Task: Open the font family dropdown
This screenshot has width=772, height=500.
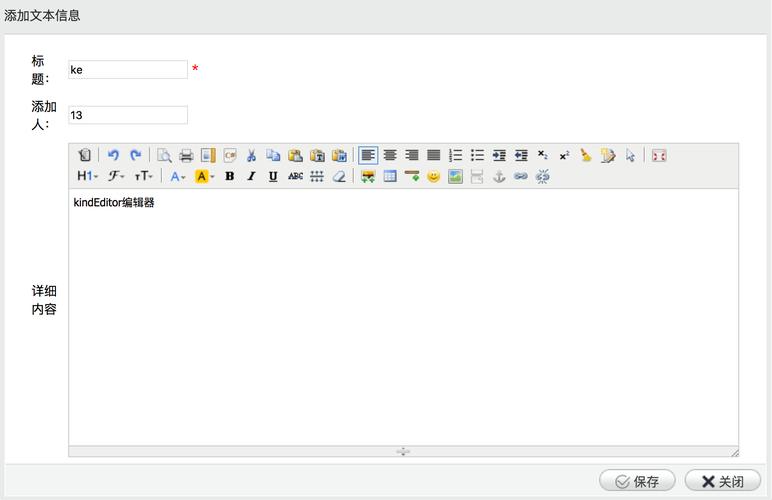Action: pos(116,177)
